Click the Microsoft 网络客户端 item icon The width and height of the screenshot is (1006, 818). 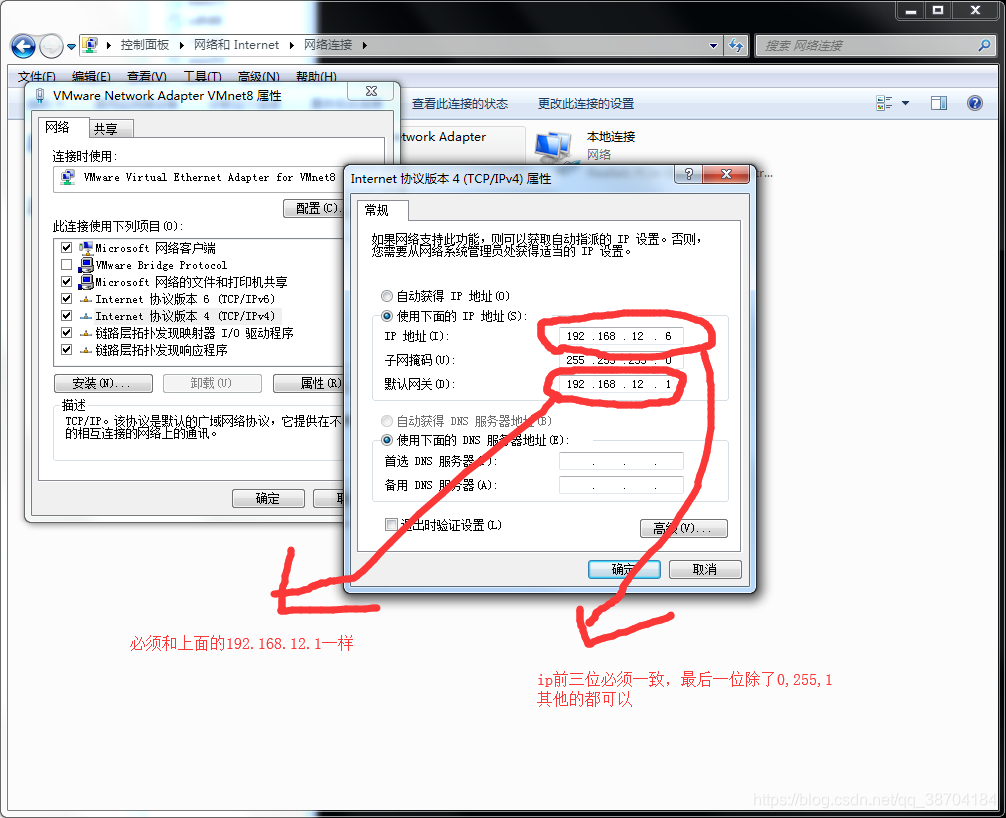tap(86, 248)
